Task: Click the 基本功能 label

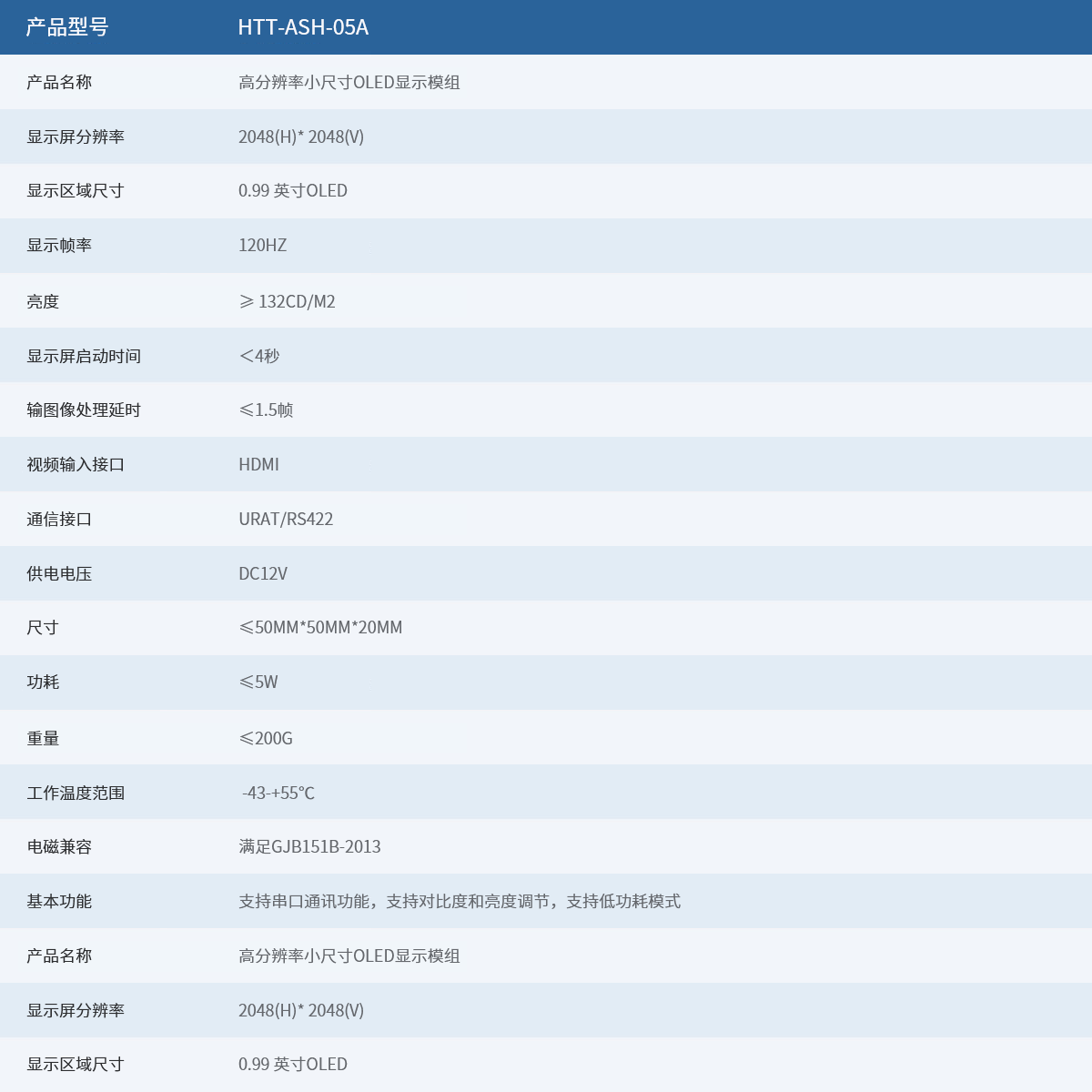Action: click(x=59, y=902)
